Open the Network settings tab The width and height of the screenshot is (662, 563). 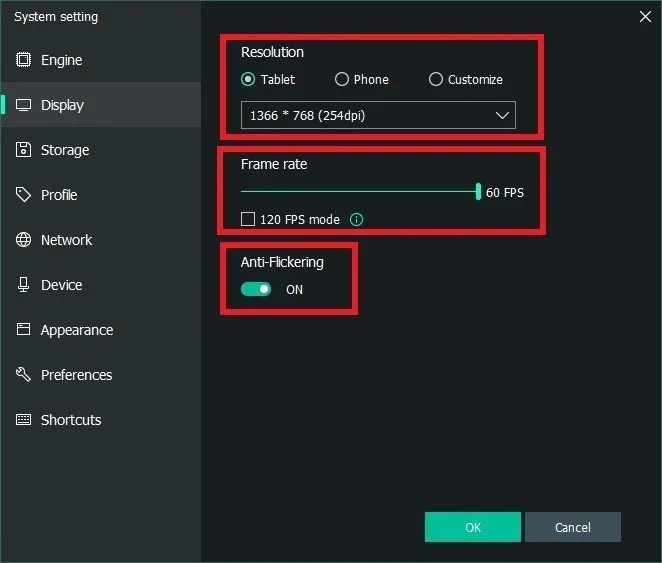[x=100, y=240]
